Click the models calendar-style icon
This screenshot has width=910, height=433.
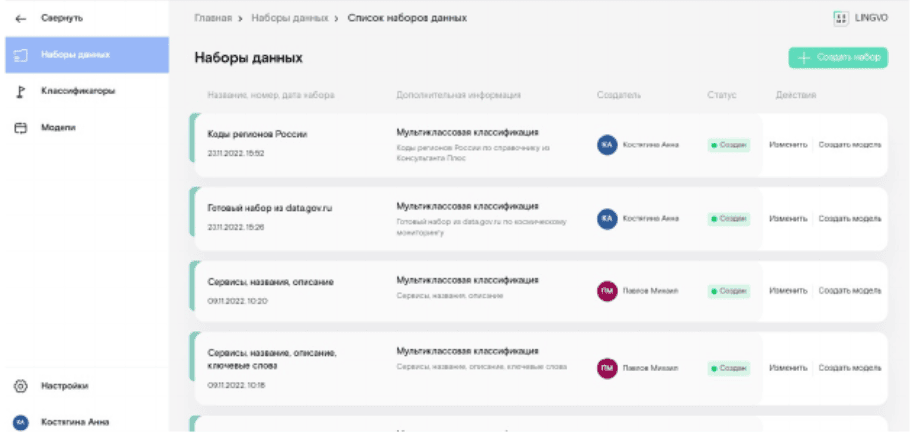(19, 128)
